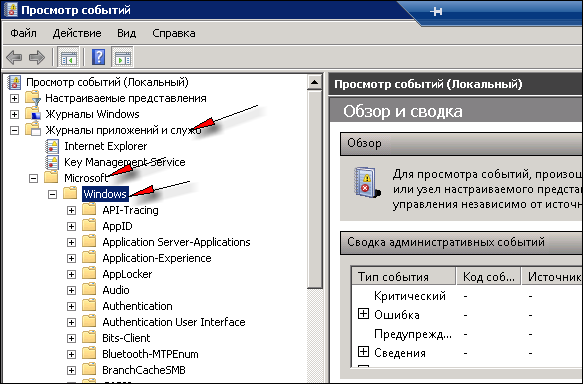Image resolution: width=583 pixels, height=384 pixels.
Task: Expand the Настраиваемые представления node
Action: coord(14,99)
